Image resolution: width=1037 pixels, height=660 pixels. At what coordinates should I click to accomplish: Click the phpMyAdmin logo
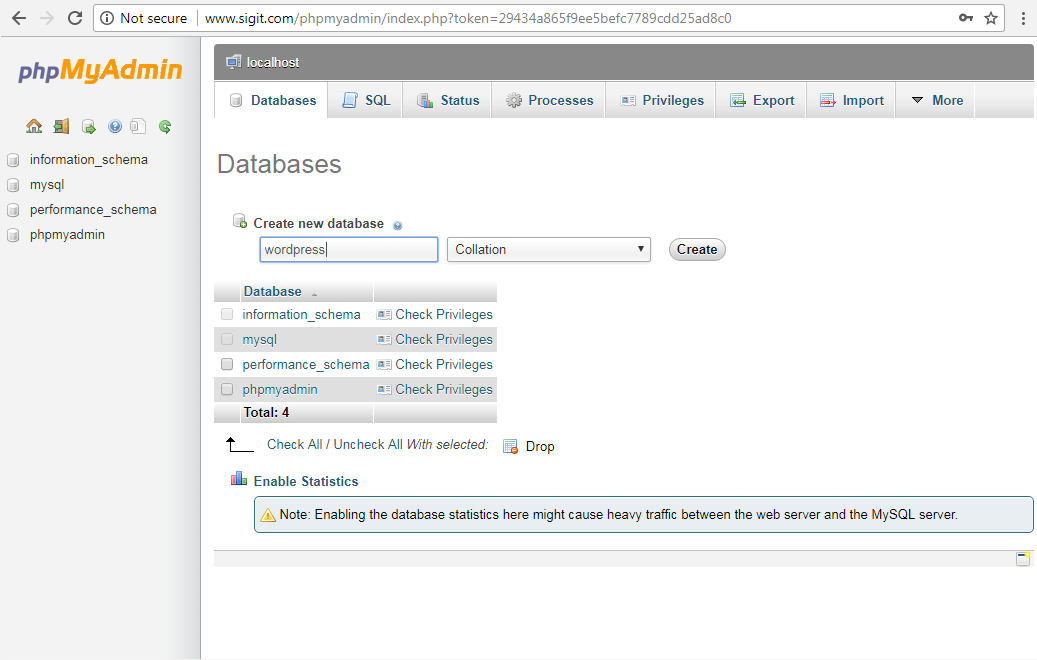coord(100,70)
